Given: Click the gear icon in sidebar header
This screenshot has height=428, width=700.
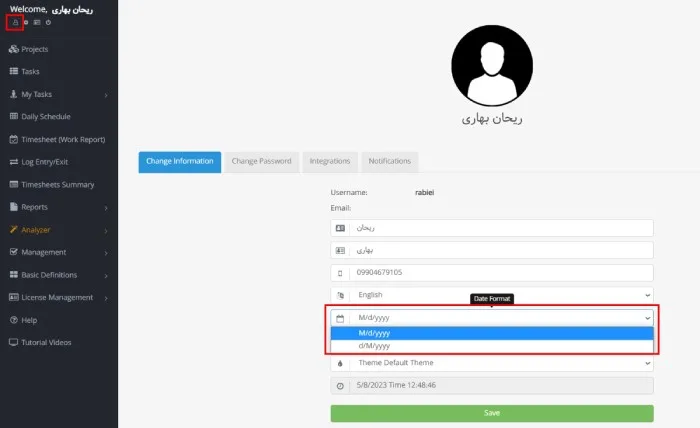Looking at the screenshot, I should pyautogui.click(x=26, y=21).
